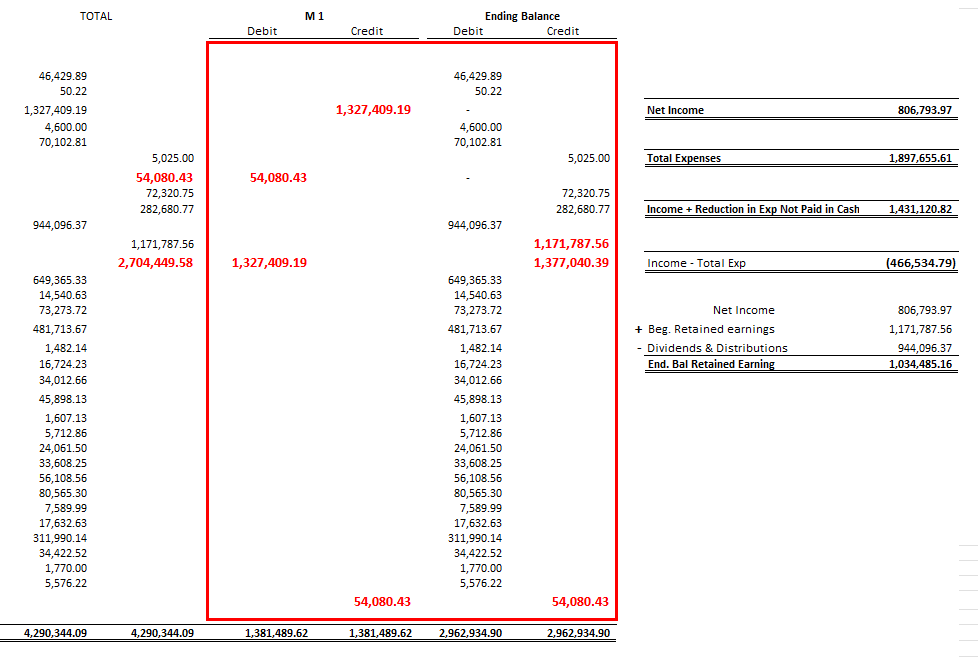
Task: Click the M 1 Credit total 1,381,489.62
Action: 380,633
